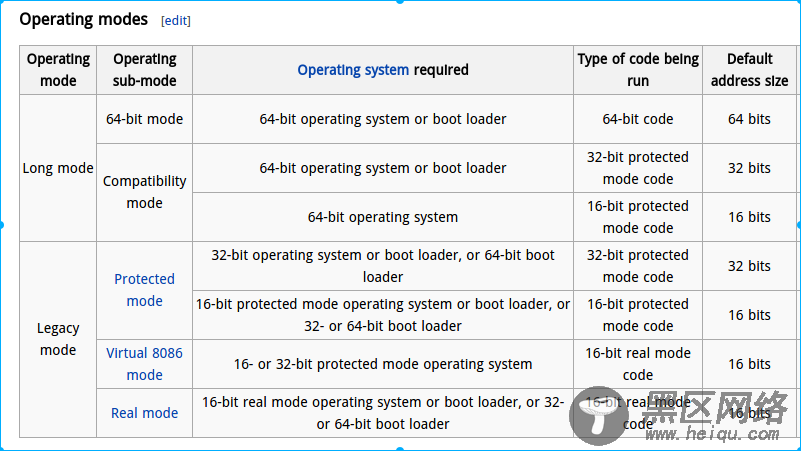Click 16- or 32-bit protected mode OS cell

click(x=383, y=364)
